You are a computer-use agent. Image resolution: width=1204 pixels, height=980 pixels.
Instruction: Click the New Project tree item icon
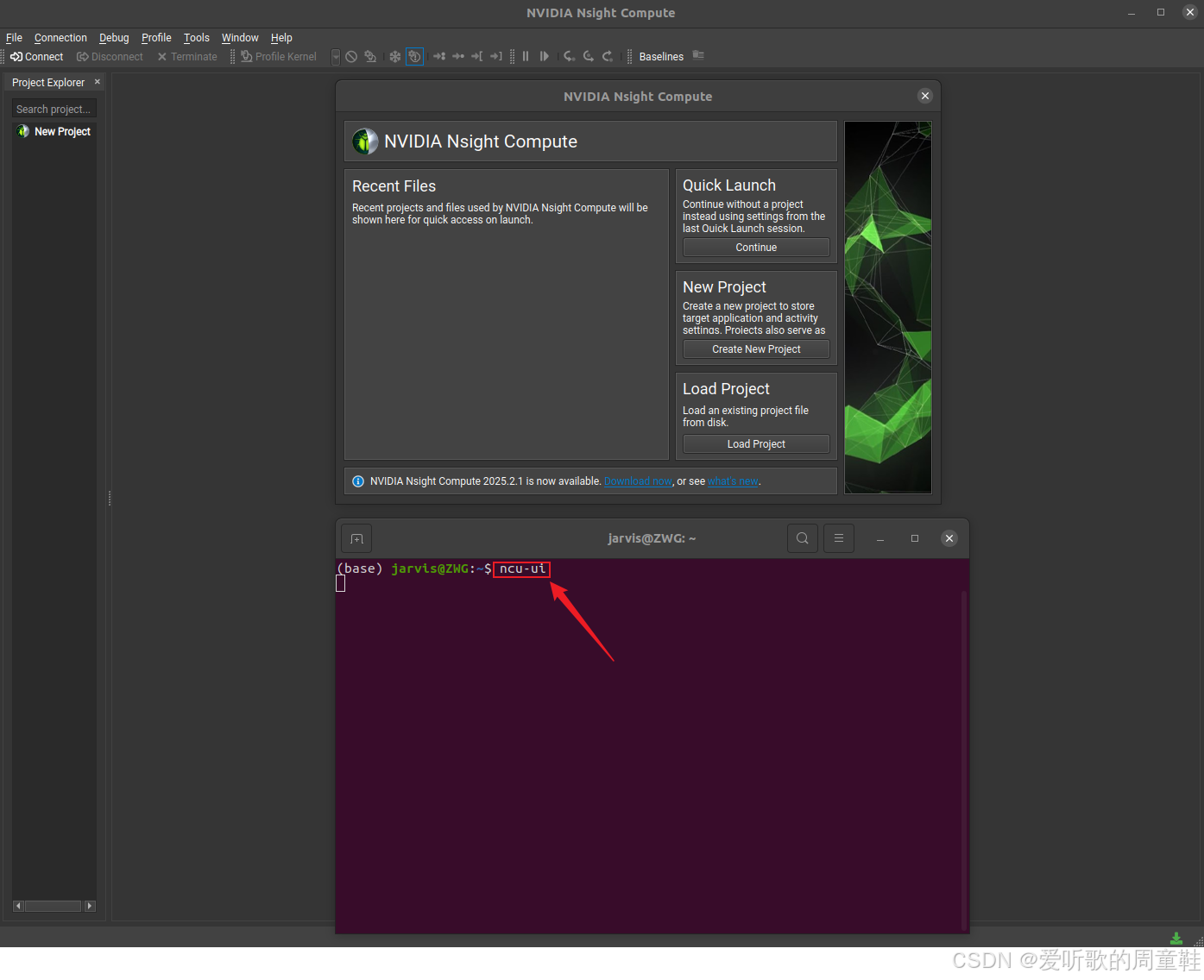coord(23,131)
